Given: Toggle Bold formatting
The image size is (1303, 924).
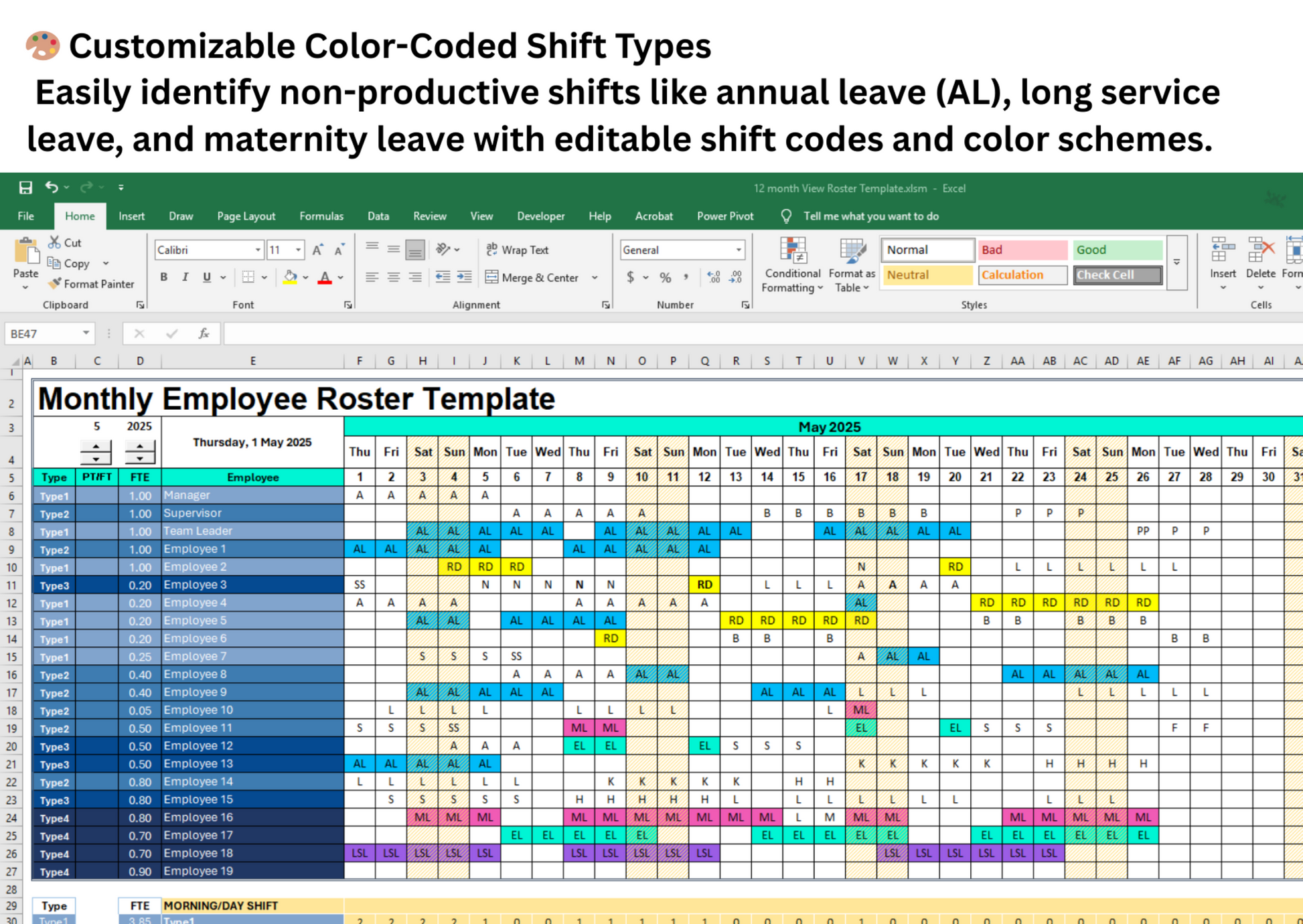Looking at the screenshot, I should [163, 277].
